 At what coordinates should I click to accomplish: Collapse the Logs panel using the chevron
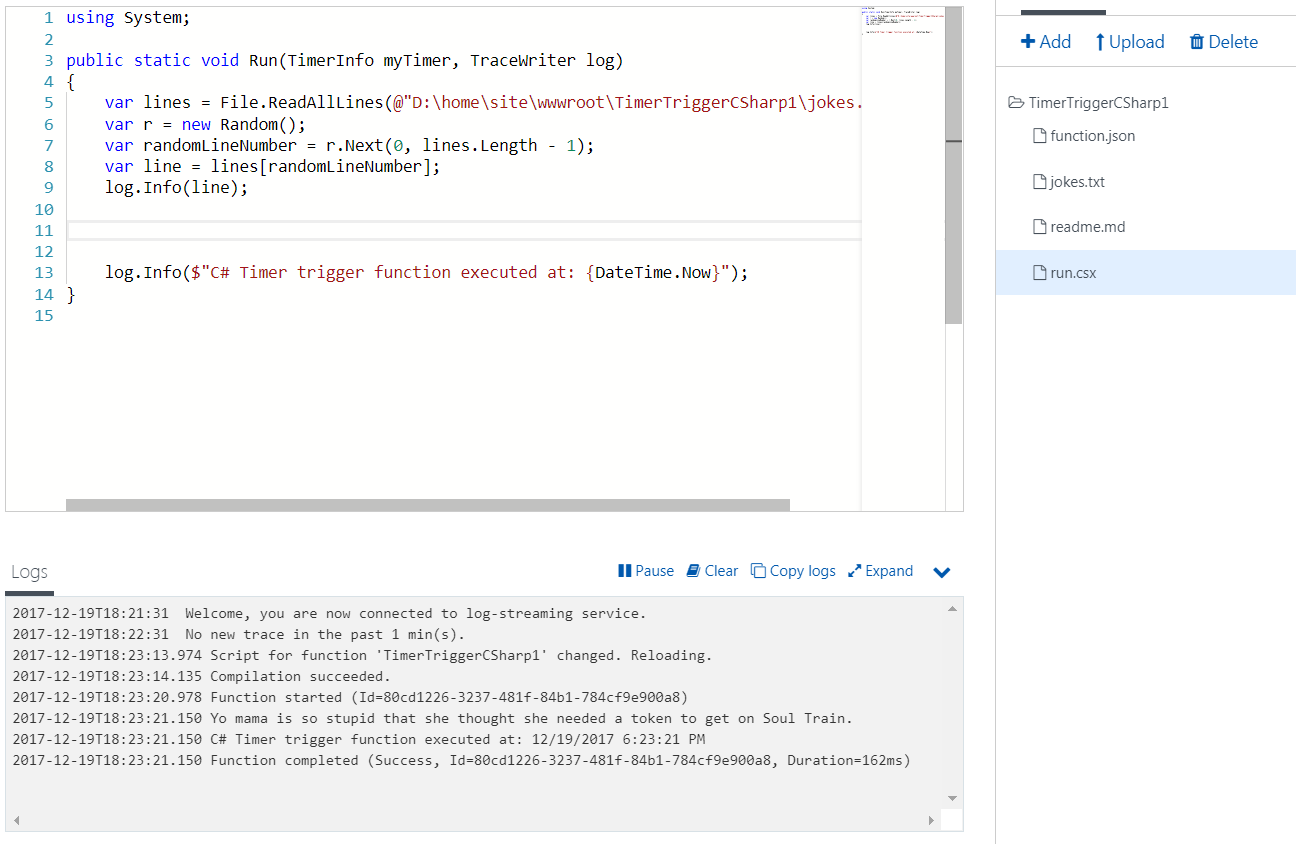pyautogui.click(x=941, y=570)
